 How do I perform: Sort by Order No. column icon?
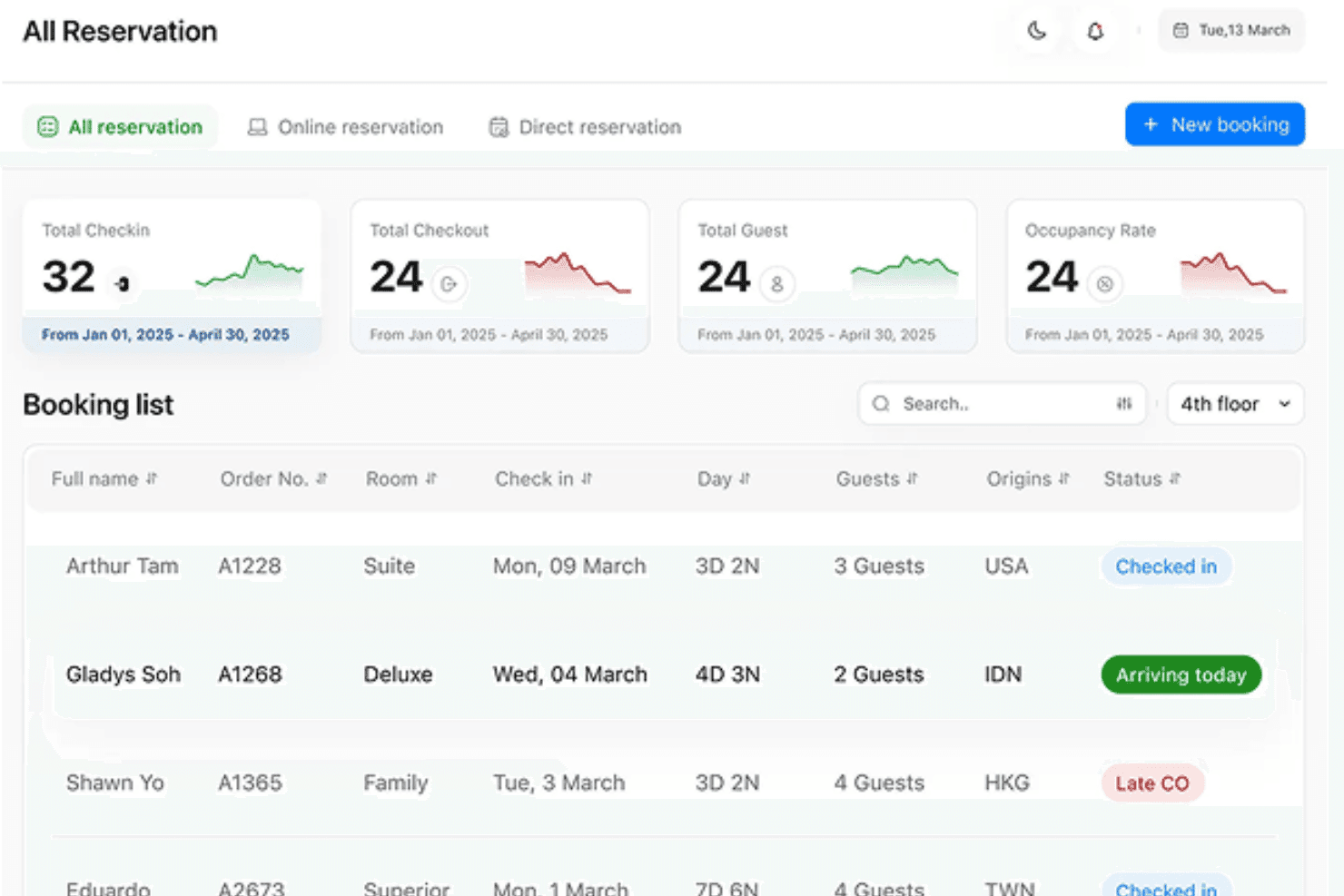[321, 478]
